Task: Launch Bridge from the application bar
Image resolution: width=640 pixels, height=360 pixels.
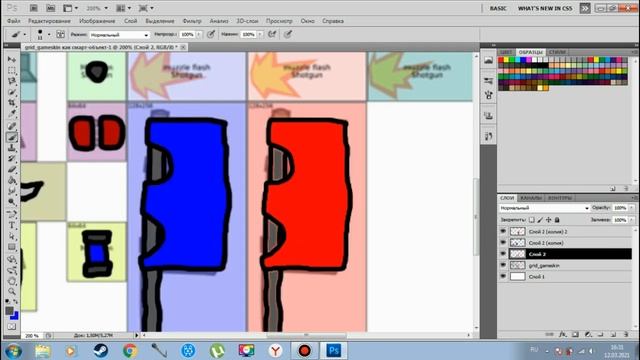Action: point(33,8)
